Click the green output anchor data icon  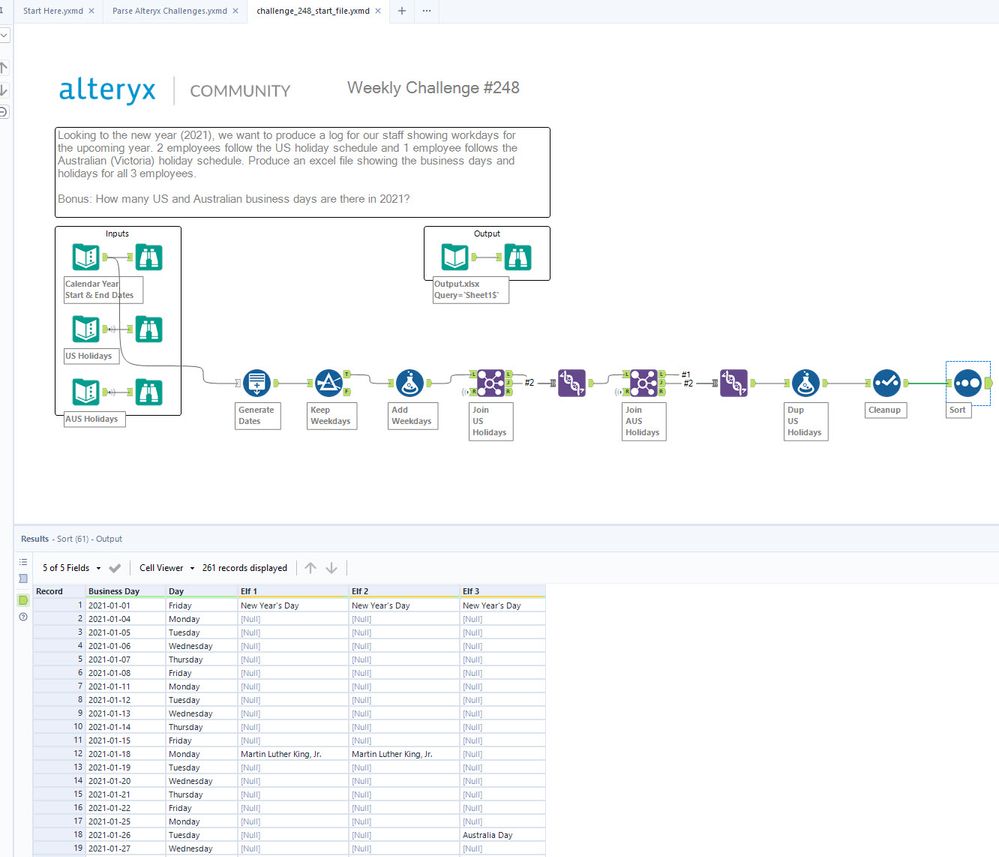23,600
